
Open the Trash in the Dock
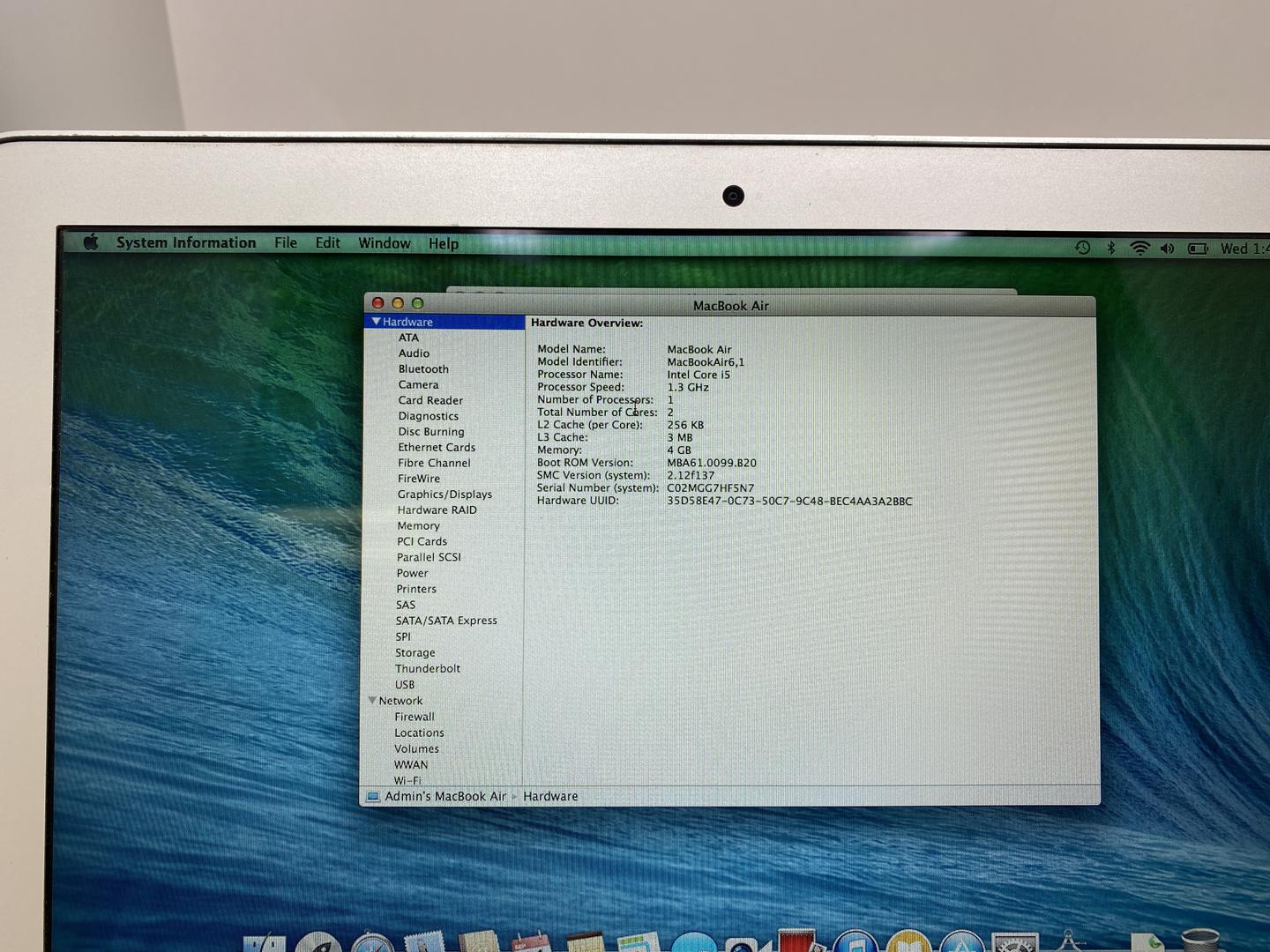[1200, 941]
